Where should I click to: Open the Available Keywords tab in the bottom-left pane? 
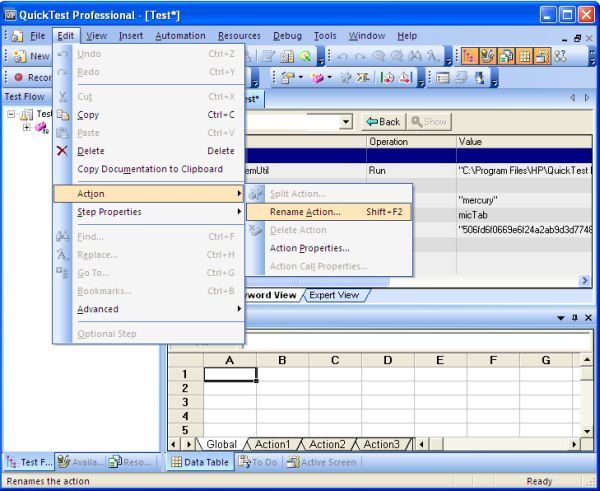click(80, 462)
